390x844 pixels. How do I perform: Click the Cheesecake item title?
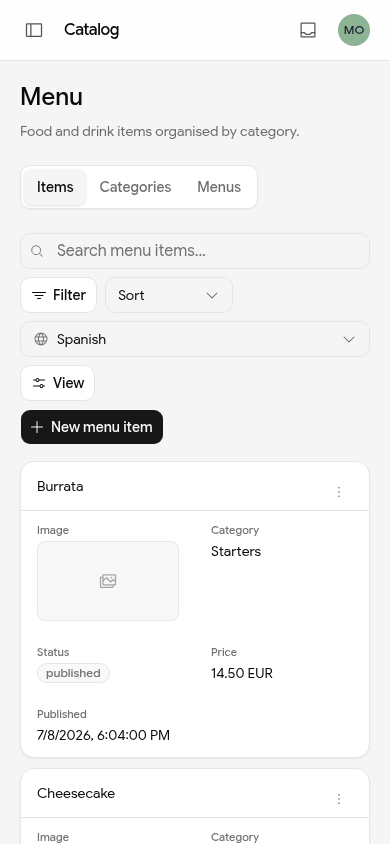(x=76, y=793)
